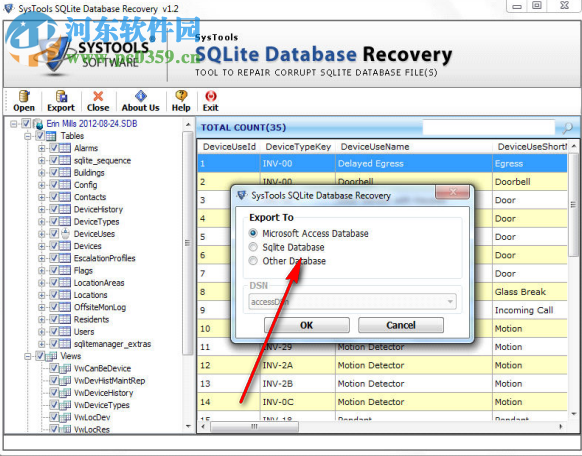Select the VwDeviceHistory view item
The width and height of the screenshot is (582, 456).
[x=103, y=393]
